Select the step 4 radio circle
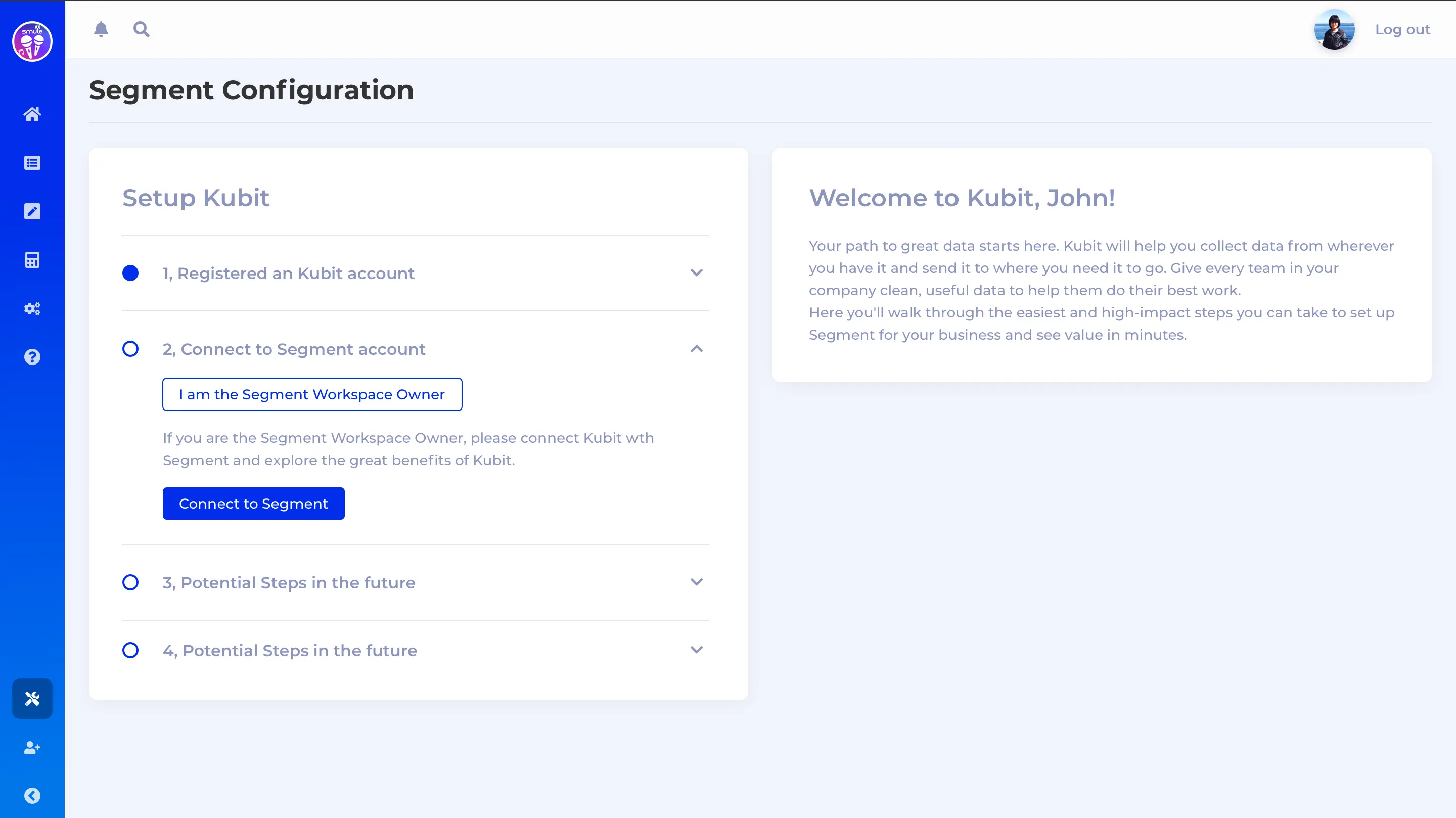 tap(130, 650)
